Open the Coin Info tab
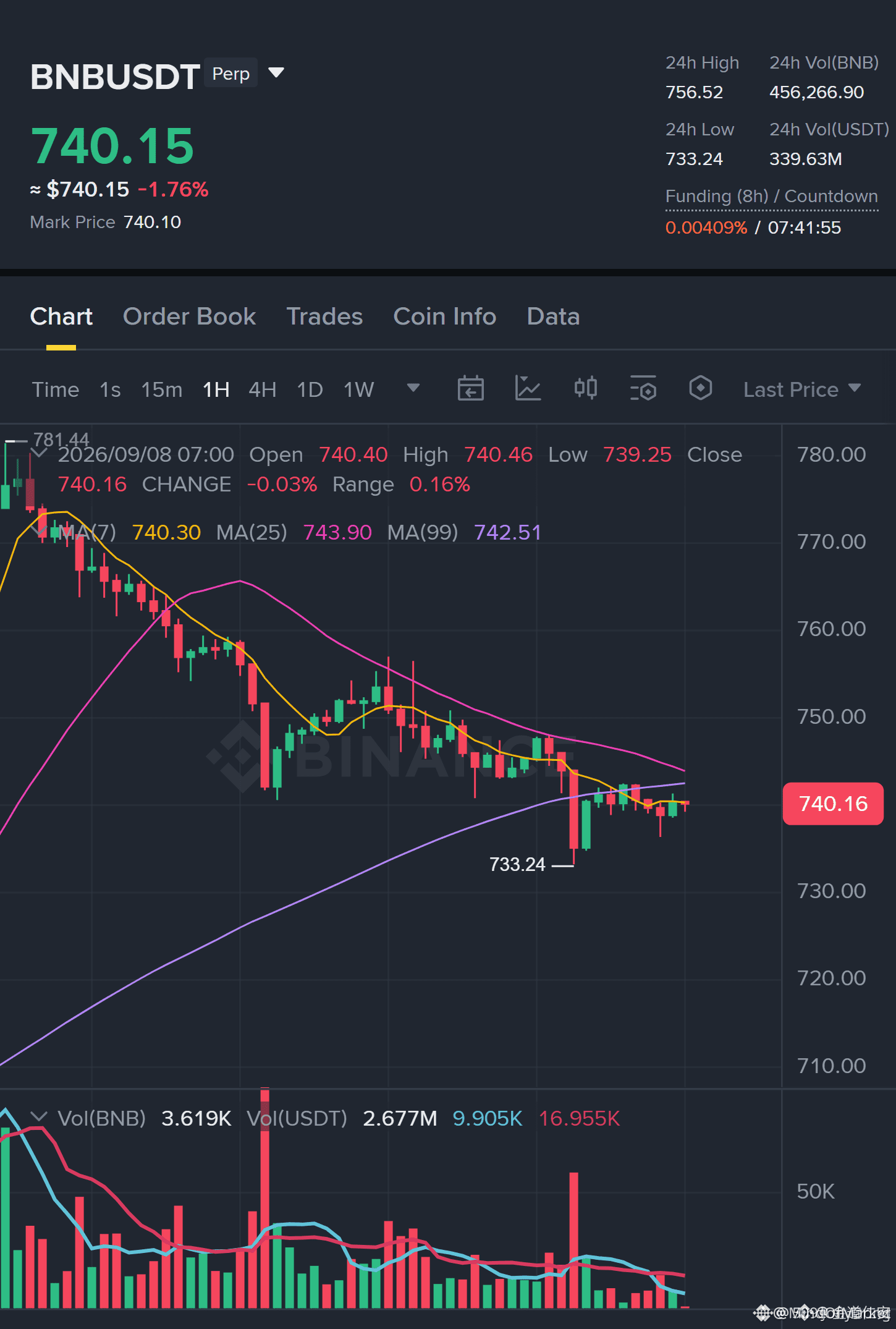This screenshot has width=896, height=1329. pyautogui.click(x=445, y=316)
